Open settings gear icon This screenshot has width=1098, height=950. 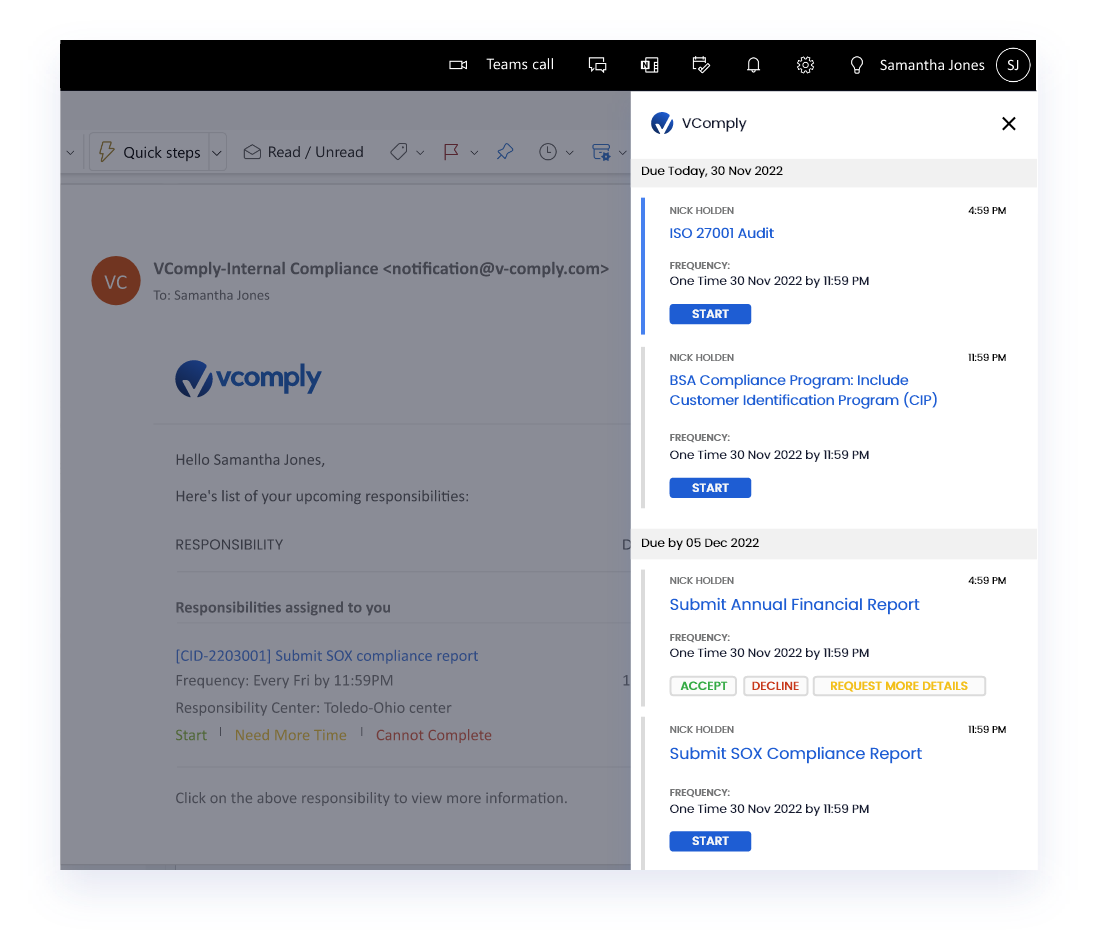click(x=805, y=65)
